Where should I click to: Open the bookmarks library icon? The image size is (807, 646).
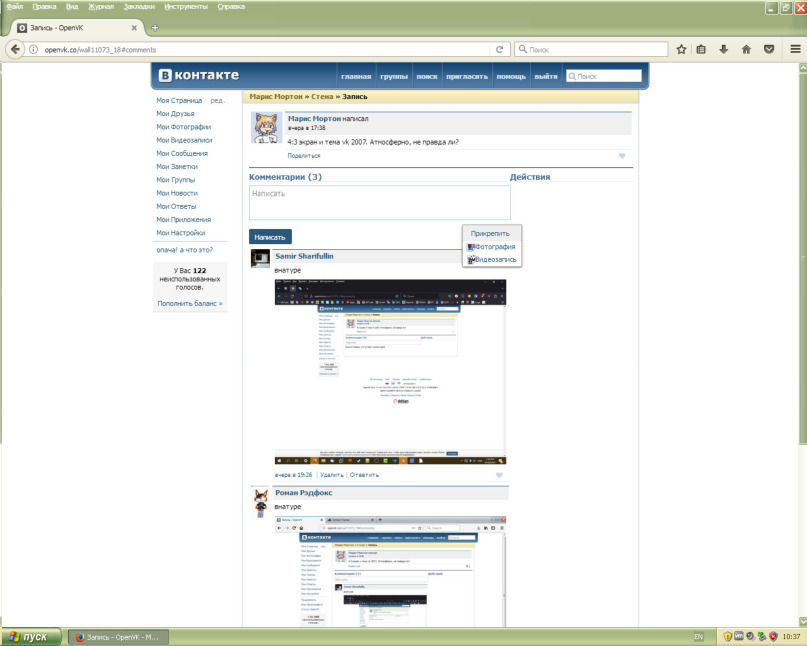click(701, 49)
